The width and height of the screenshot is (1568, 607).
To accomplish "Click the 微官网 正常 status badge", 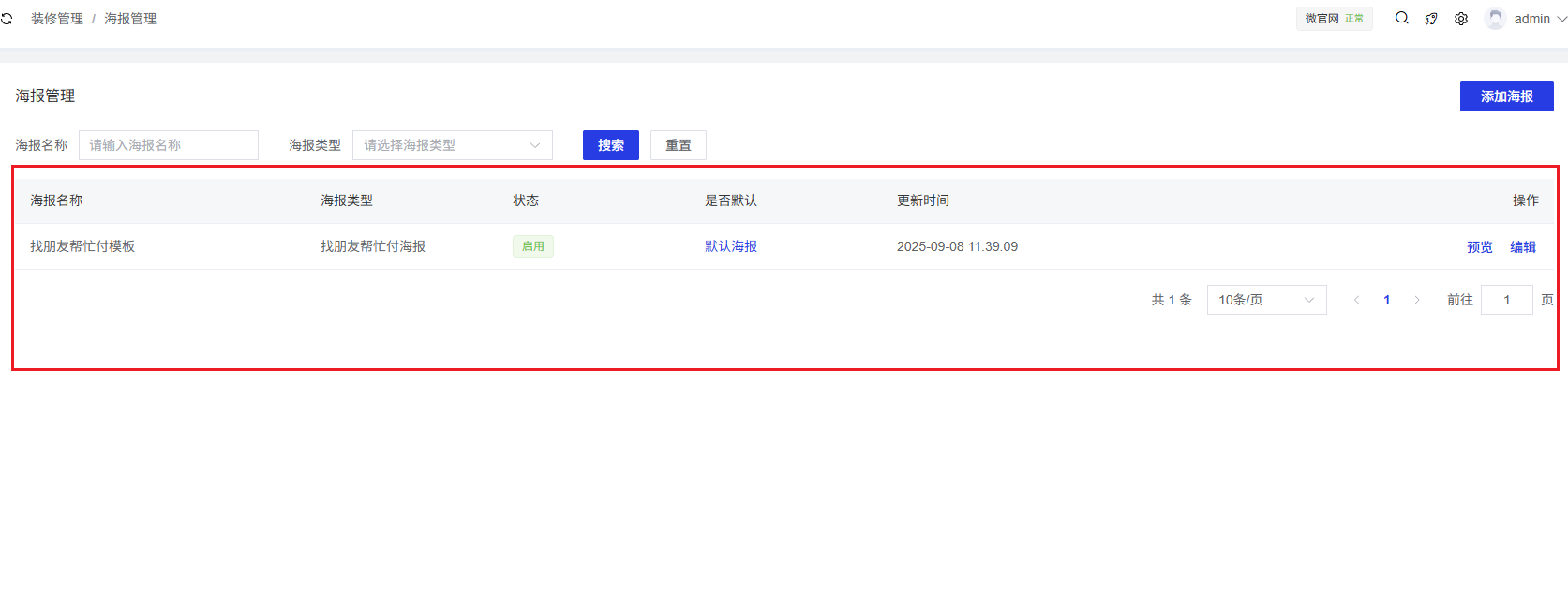I will (x=1334, y=19).
